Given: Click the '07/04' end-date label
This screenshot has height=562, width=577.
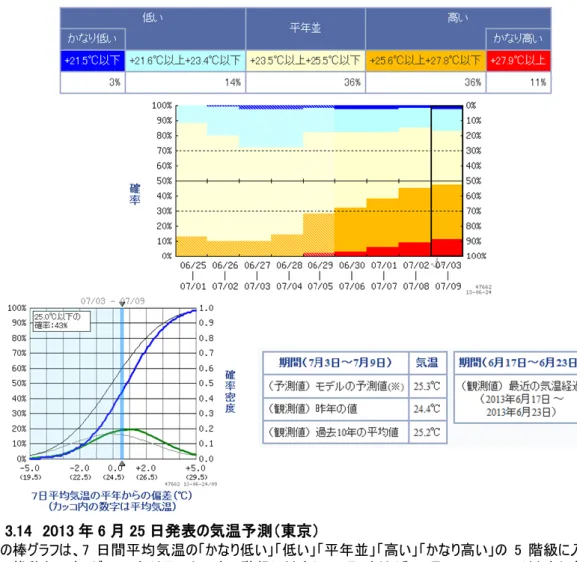Looking at the screenshot, I should point(289,286).
